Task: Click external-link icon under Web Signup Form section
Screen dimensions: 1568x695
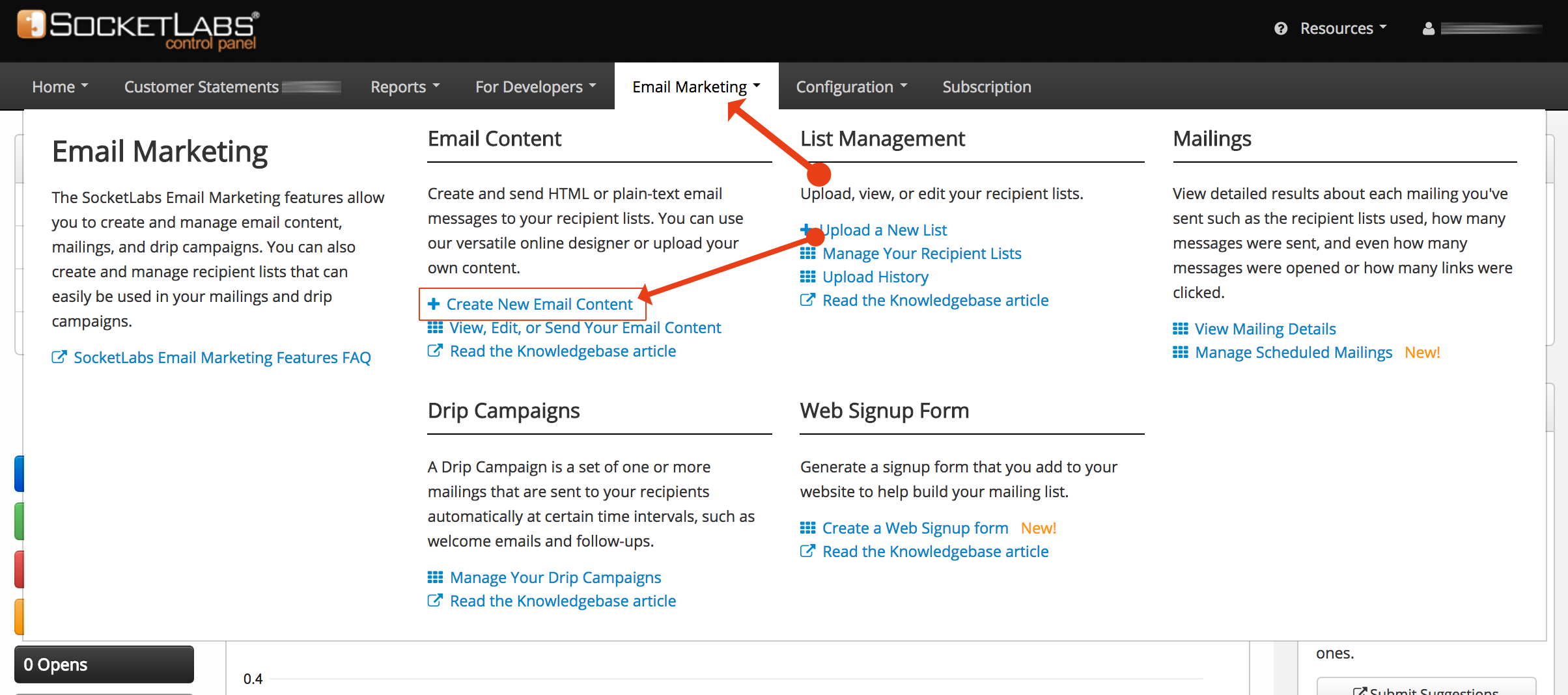Action: point(807,551)
